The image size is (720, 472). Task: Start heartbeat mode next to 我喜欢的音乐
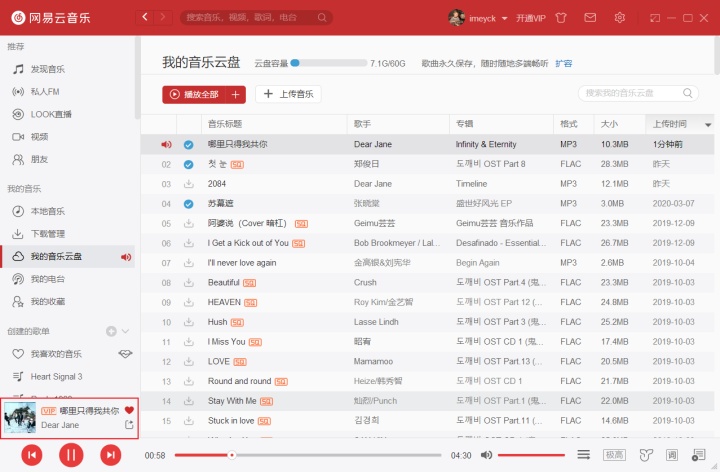pyautogui.click(x=125, y=354)
